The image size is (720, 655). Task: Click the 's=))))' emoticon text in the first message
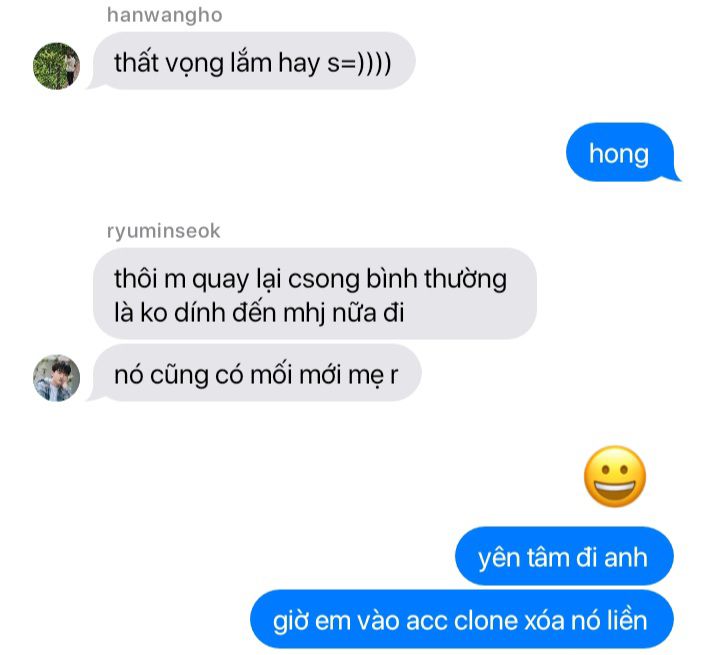359,63
